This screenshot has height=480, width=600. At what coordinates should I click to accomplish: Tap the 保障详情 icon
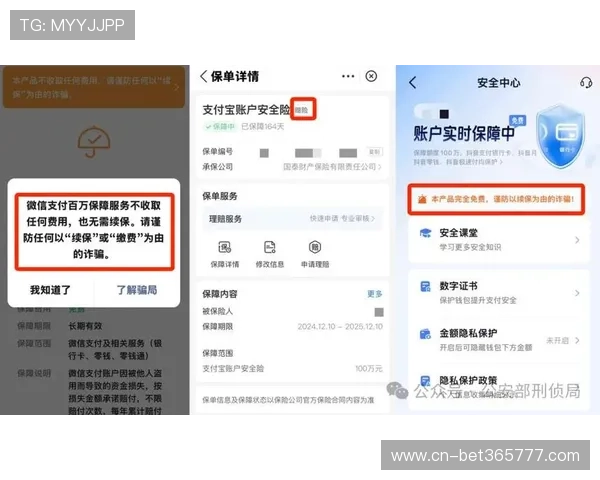pos(225,254)
